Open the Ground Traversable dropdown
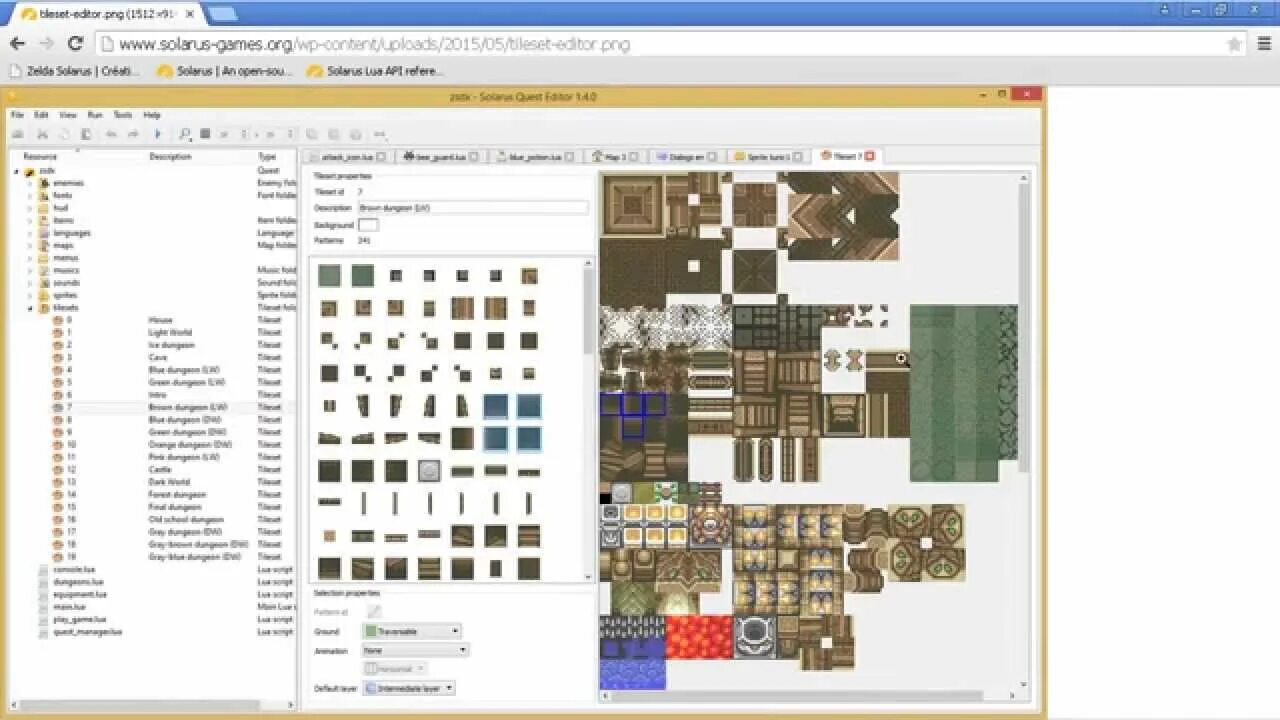Screen dimensions: 1280x720 [412, 631]
